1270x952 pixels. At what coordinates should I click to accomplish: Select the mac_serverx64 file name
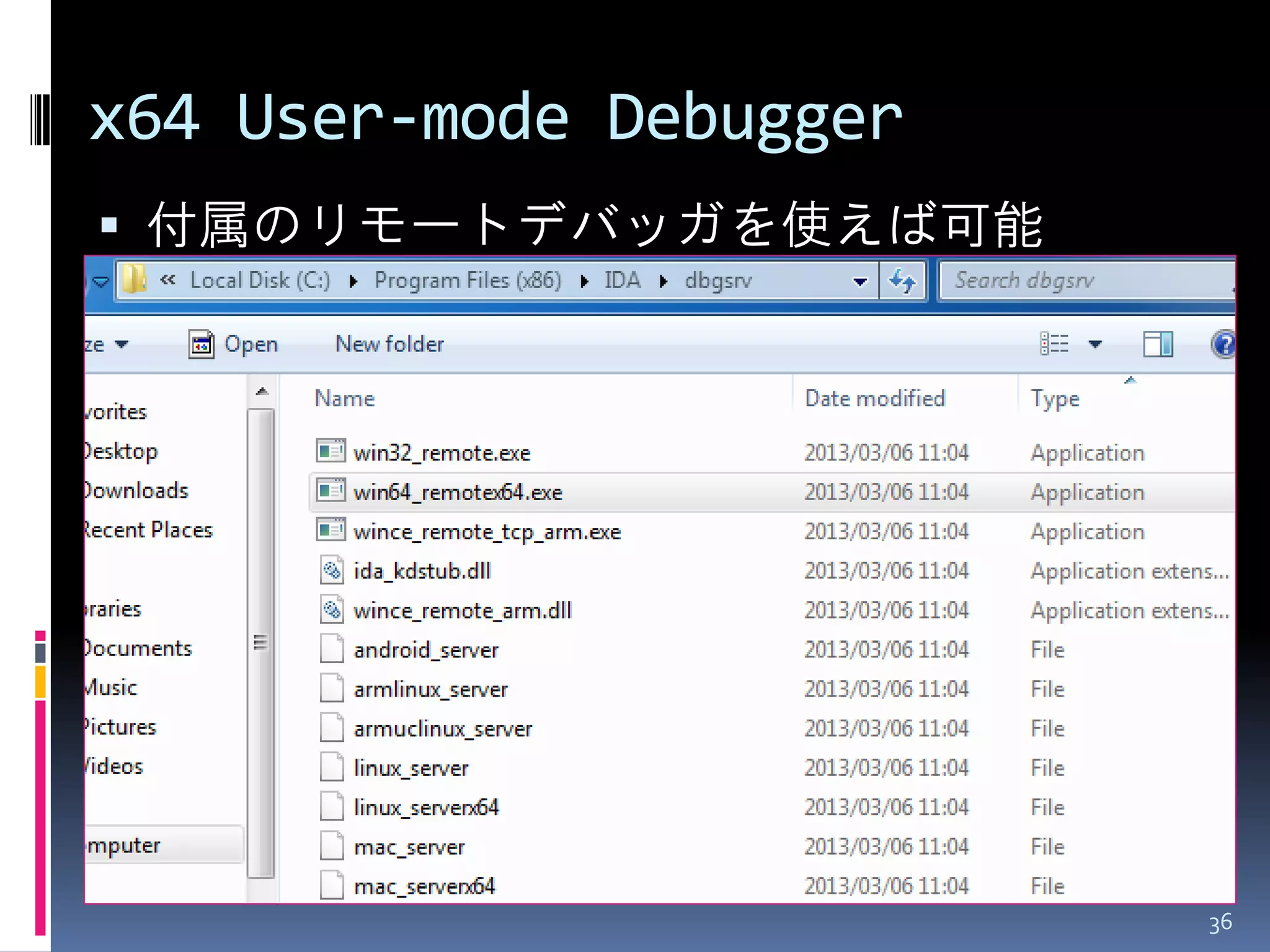(x=424, y=886)
